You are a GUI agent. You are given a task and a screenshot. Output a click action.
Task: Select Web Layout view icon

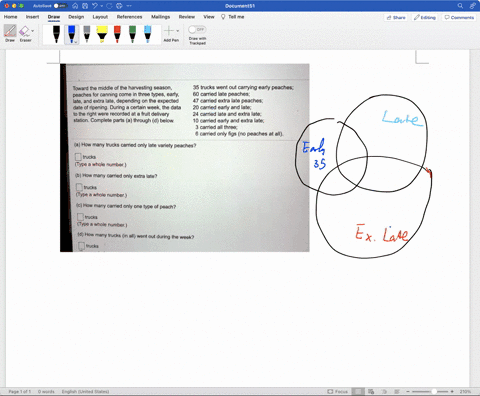(371, 391)
